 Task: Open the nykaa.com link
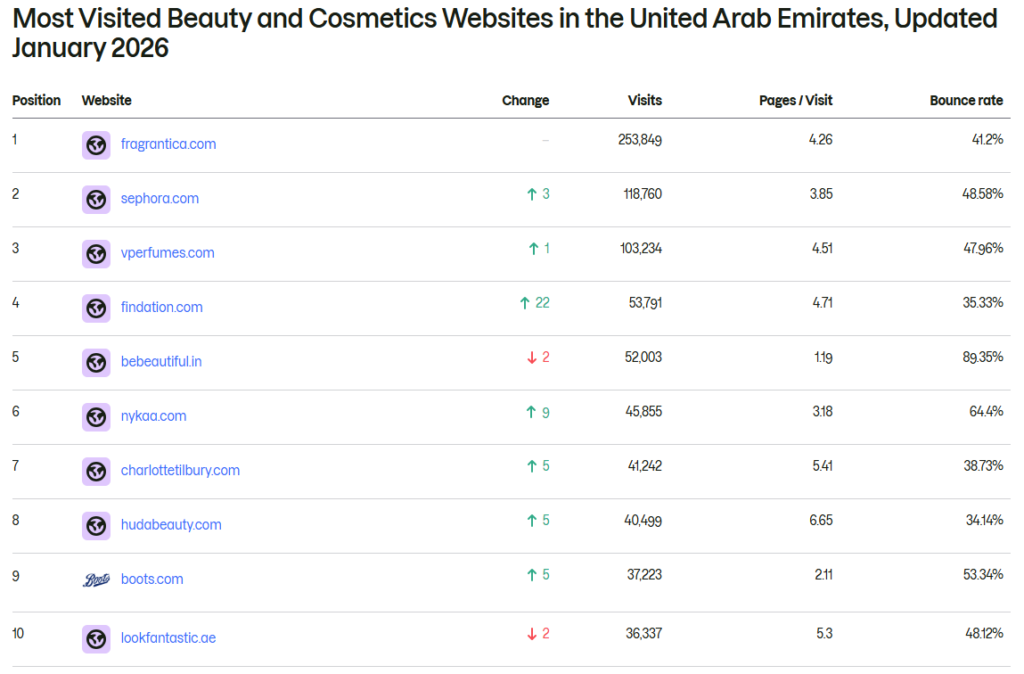coord(153,417)
